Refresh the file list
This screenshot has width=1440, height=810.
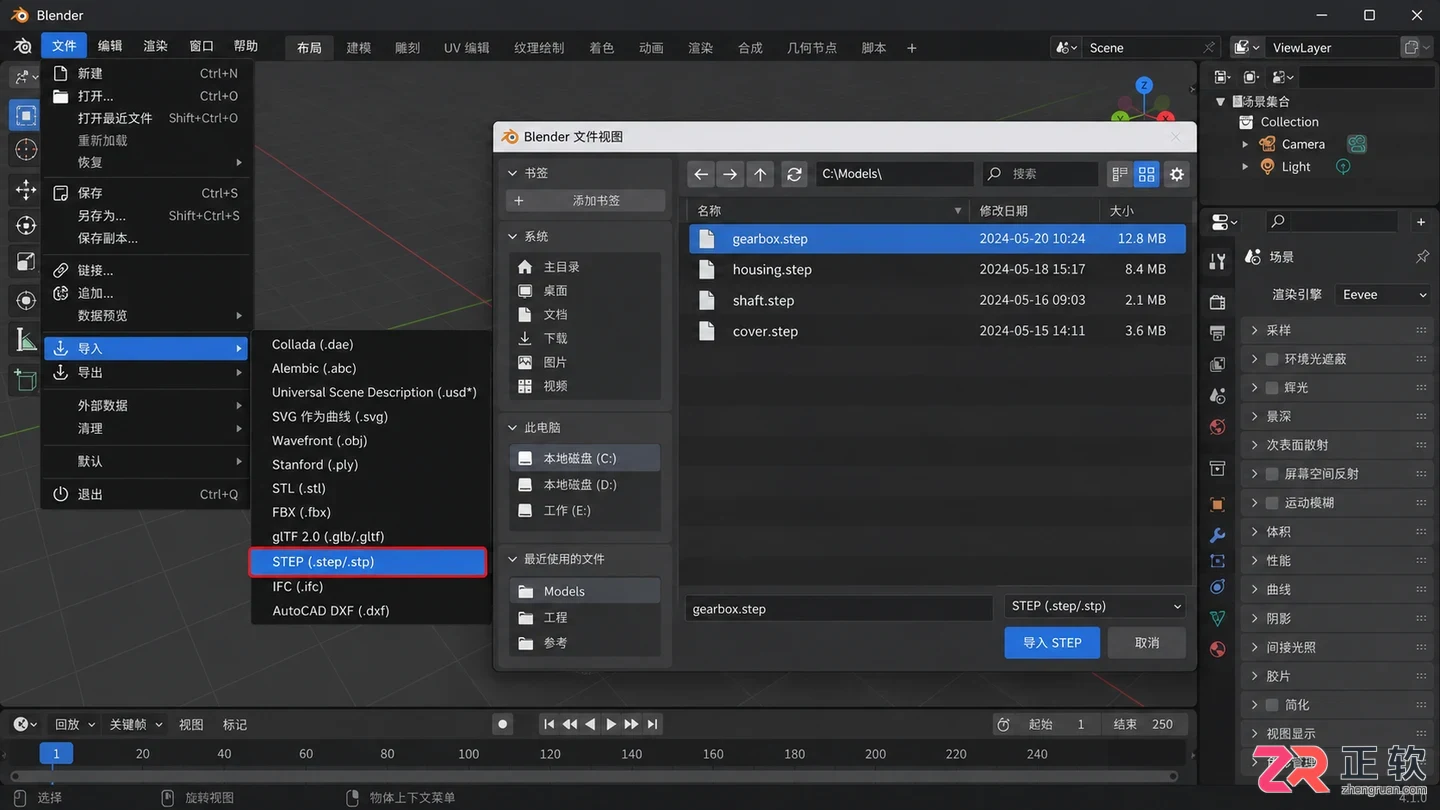[794, 174]
